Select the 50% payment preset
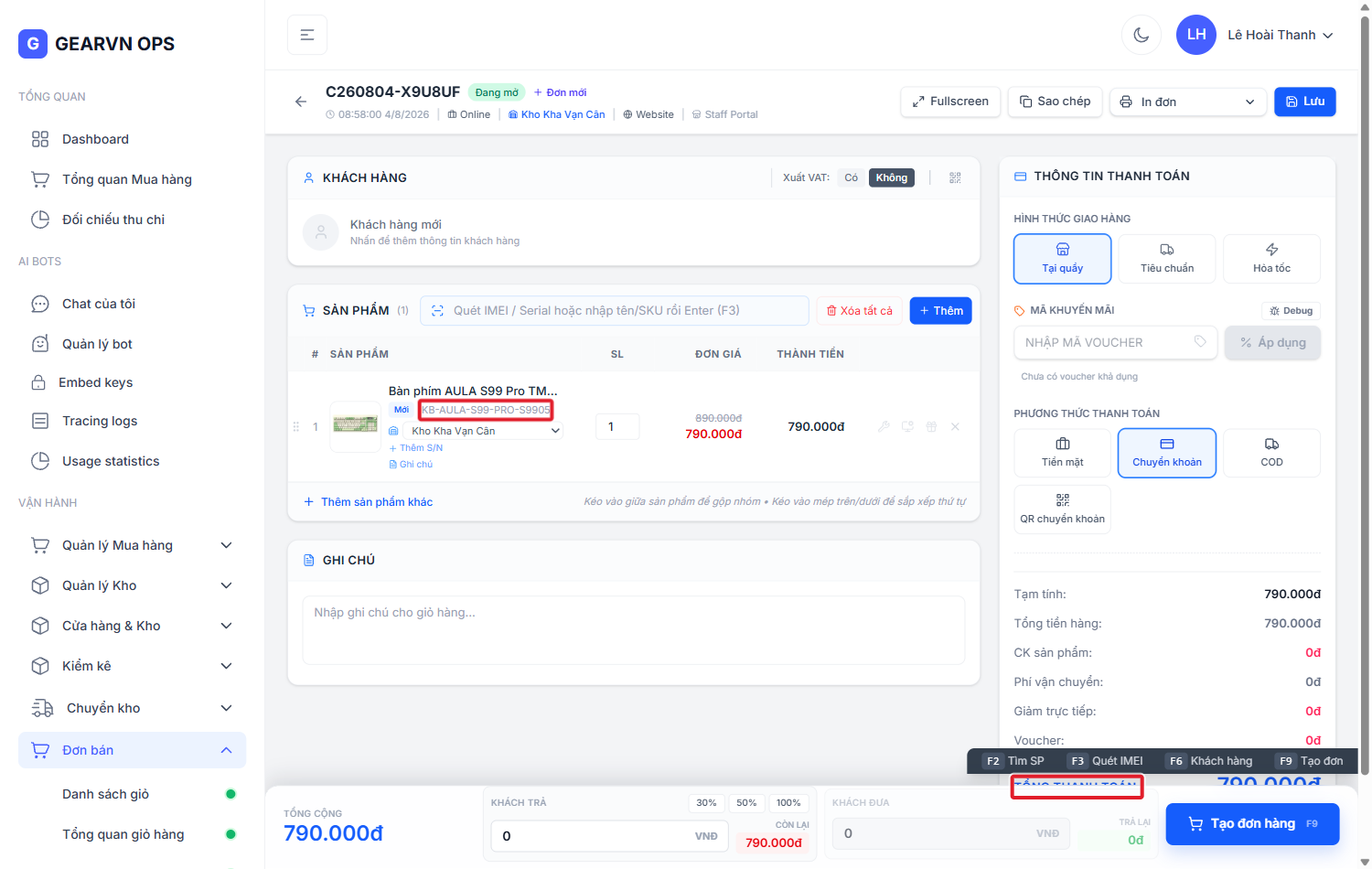The width and height of the screenshot is (1372, 869). [x=746, y=803]
